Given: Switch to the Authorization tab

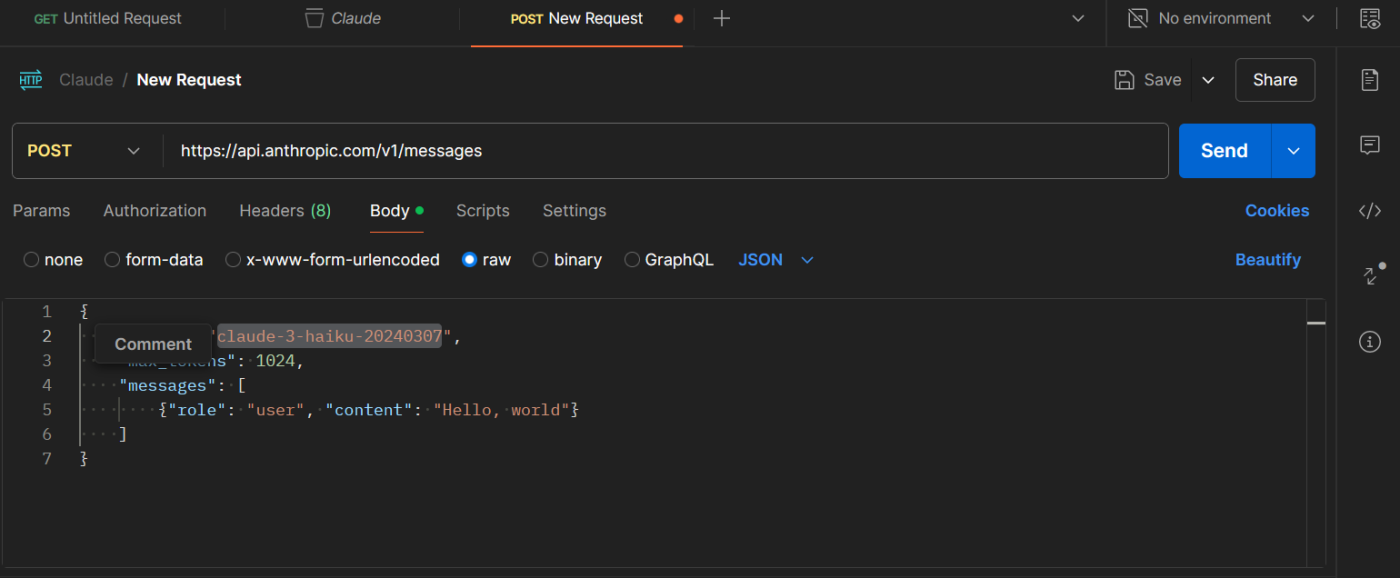Looking at the screenshot, I should [x=155, y=211].
